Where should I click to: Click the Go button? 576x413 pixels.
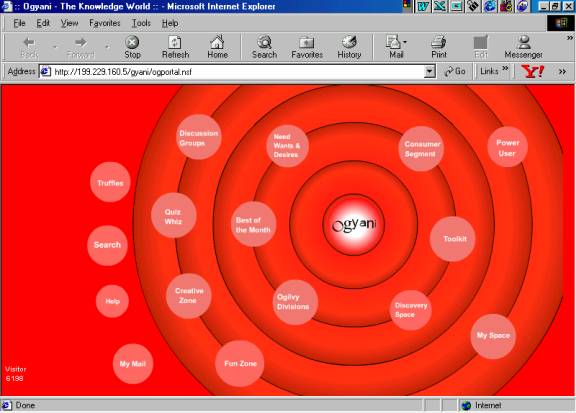455,71
